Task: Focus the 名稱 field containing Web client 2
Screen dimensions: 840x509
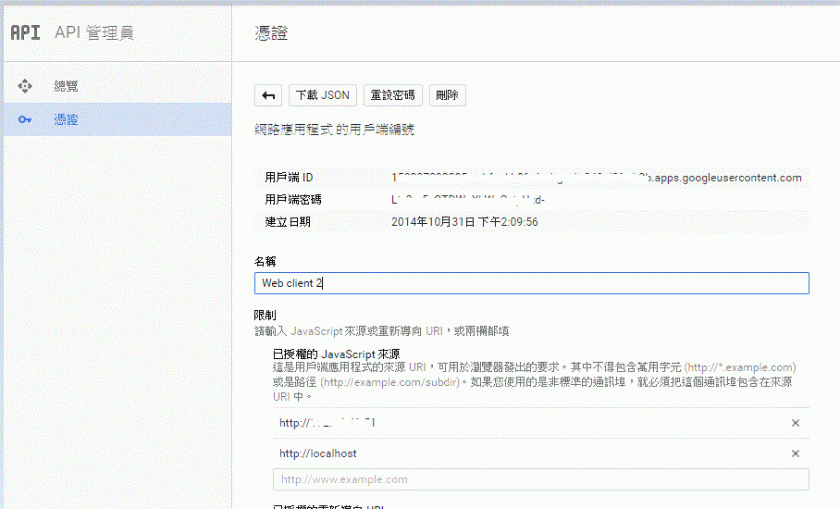Action: click(x=531, y=283)
